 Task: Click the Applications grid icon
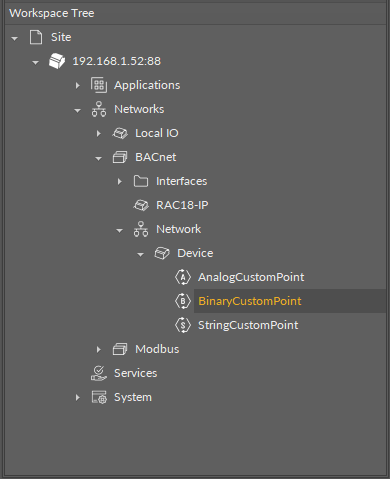coord(99,85)
